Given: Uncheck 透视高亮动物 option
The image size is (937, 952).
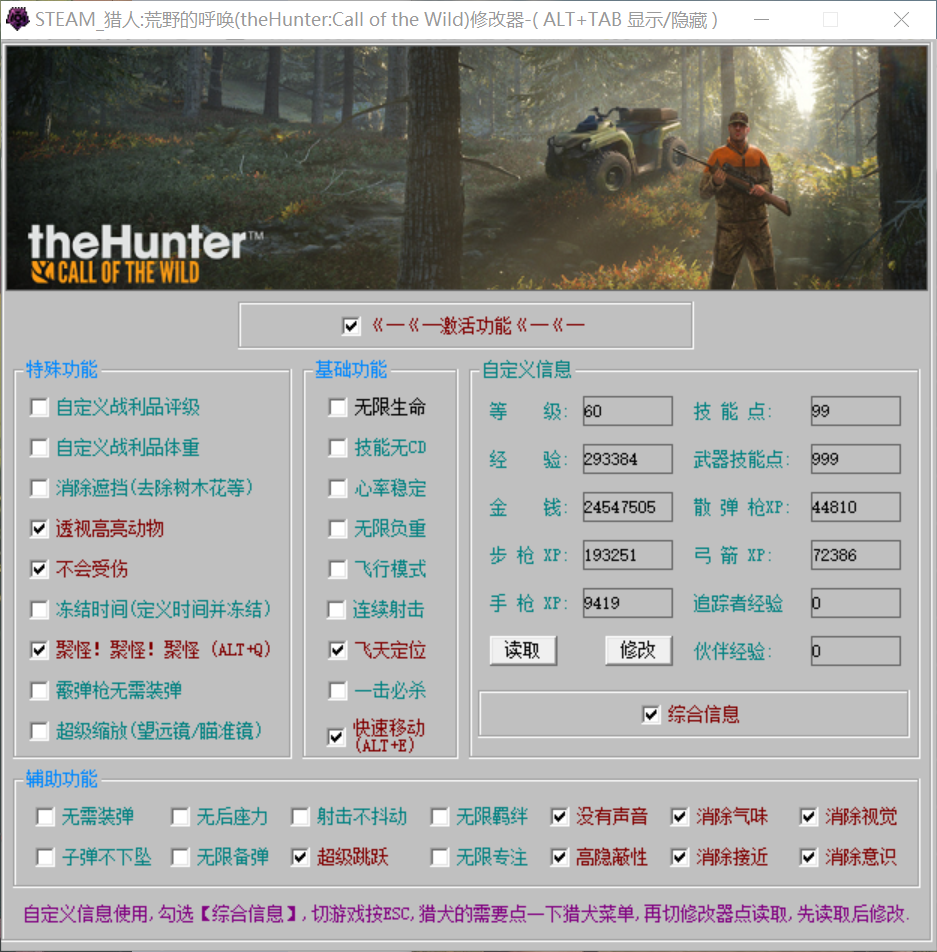Looking at the screenshot, I should pyautogui.click(x=39, y=529).
